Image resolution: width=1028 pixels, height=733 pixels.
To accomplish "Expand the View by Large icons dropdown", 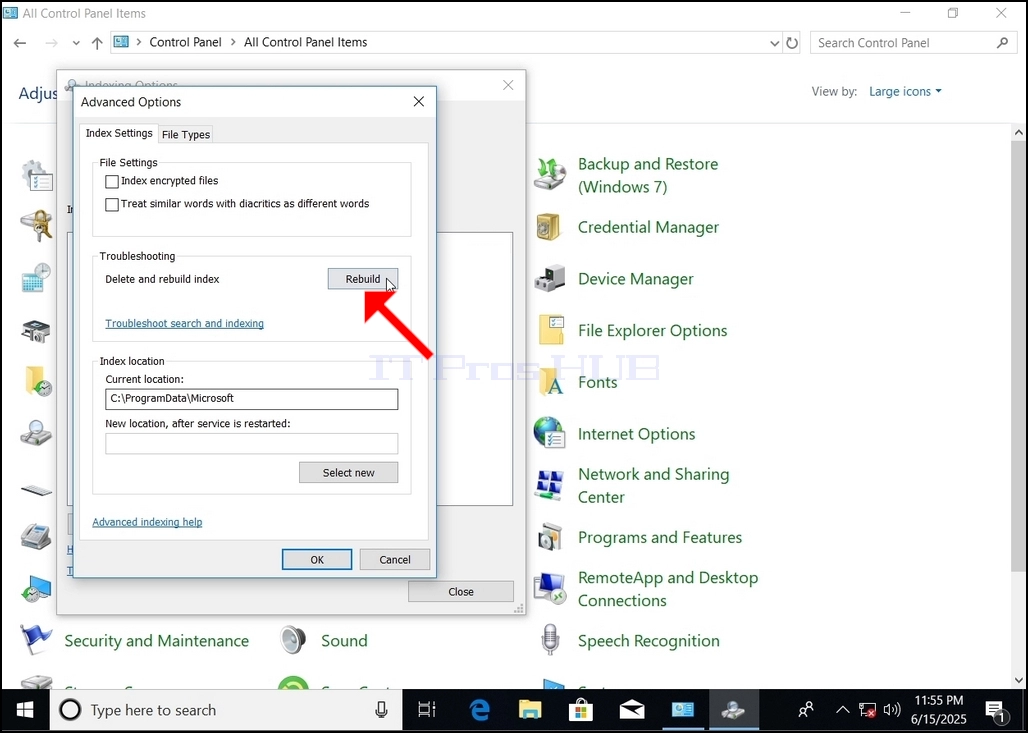I will tap(905, 91).
